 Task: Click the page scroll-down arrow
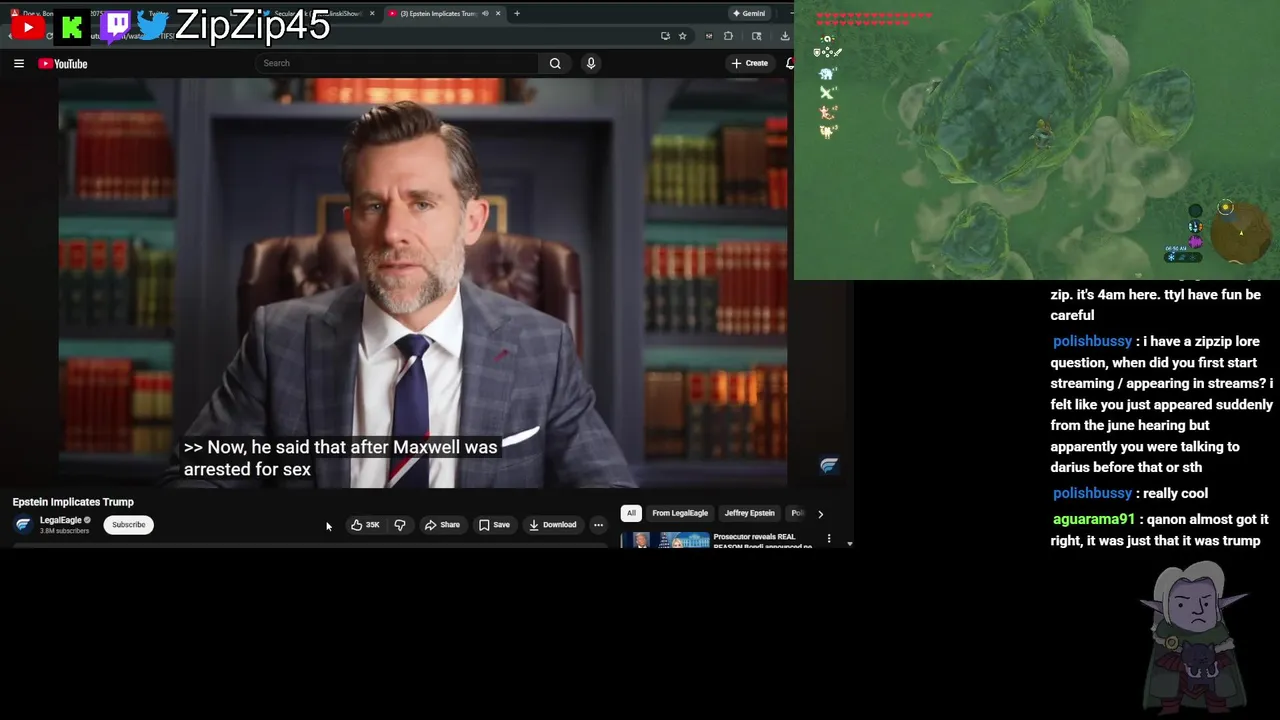849,544
